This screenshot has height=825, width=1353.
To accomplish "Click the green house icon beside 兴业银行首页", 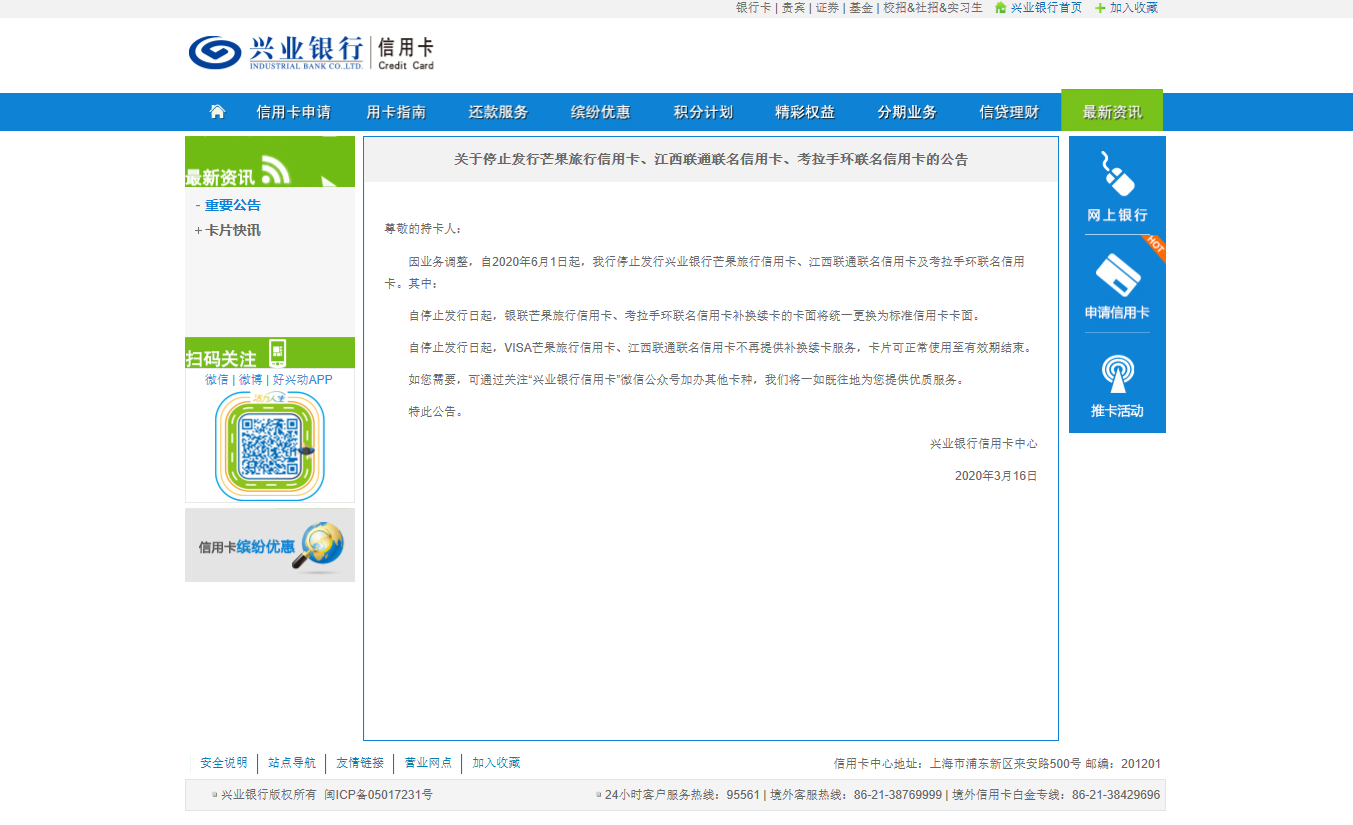I will point(1000,7).
